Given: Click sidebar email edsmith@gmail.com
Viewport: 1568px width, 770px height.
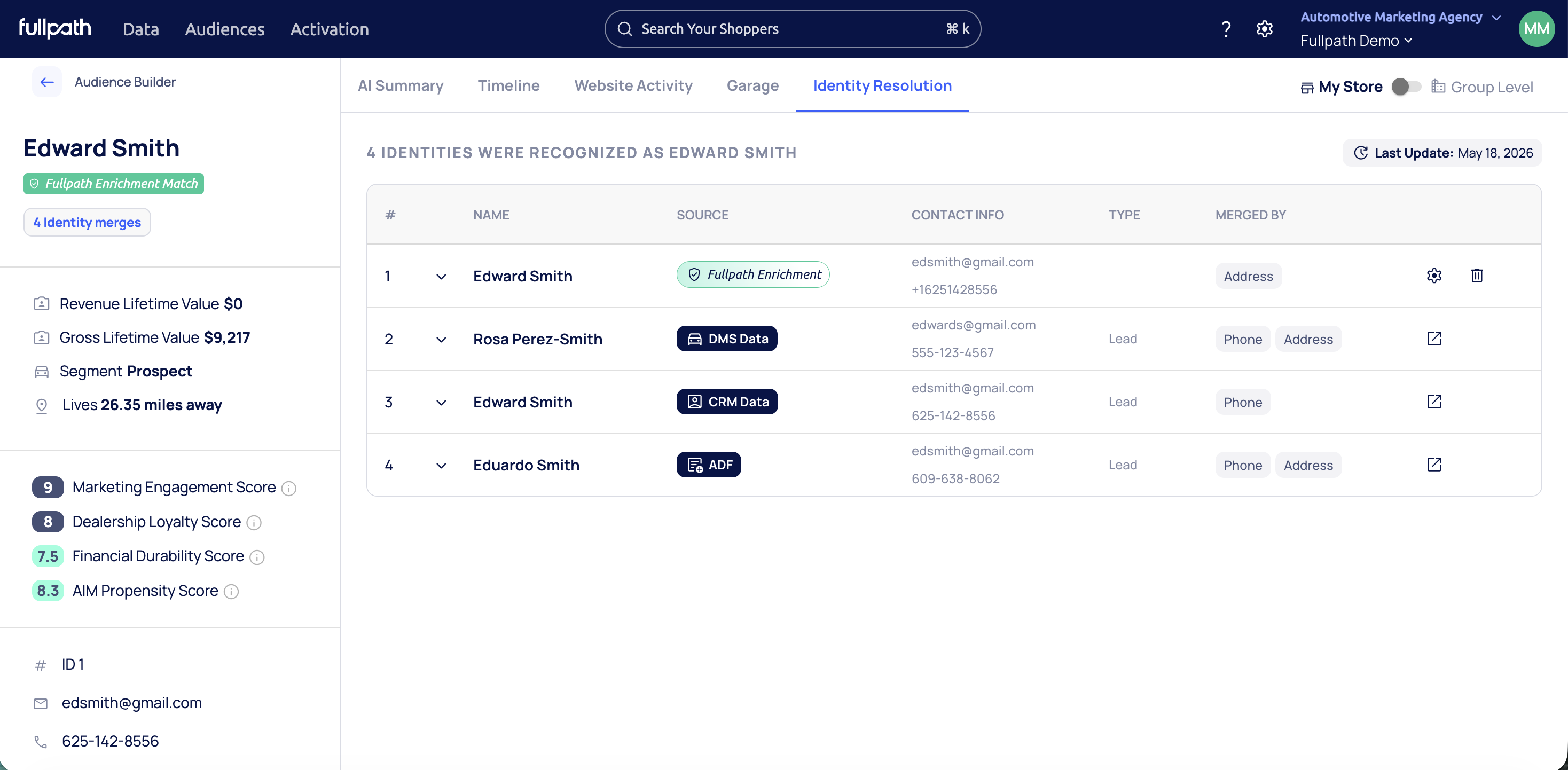Looking at the screenshot, I should coord(131,703).
